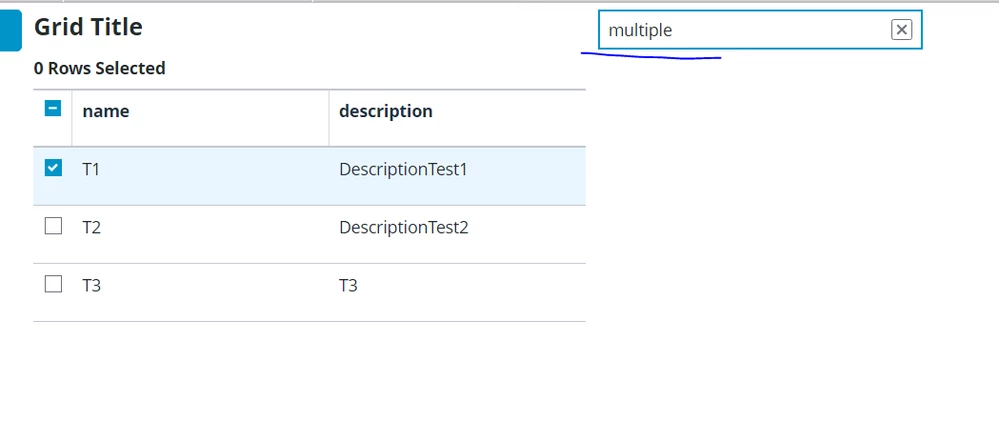
Task: Toggle the select-all checkbox in the header
Action: coord(53,109)
